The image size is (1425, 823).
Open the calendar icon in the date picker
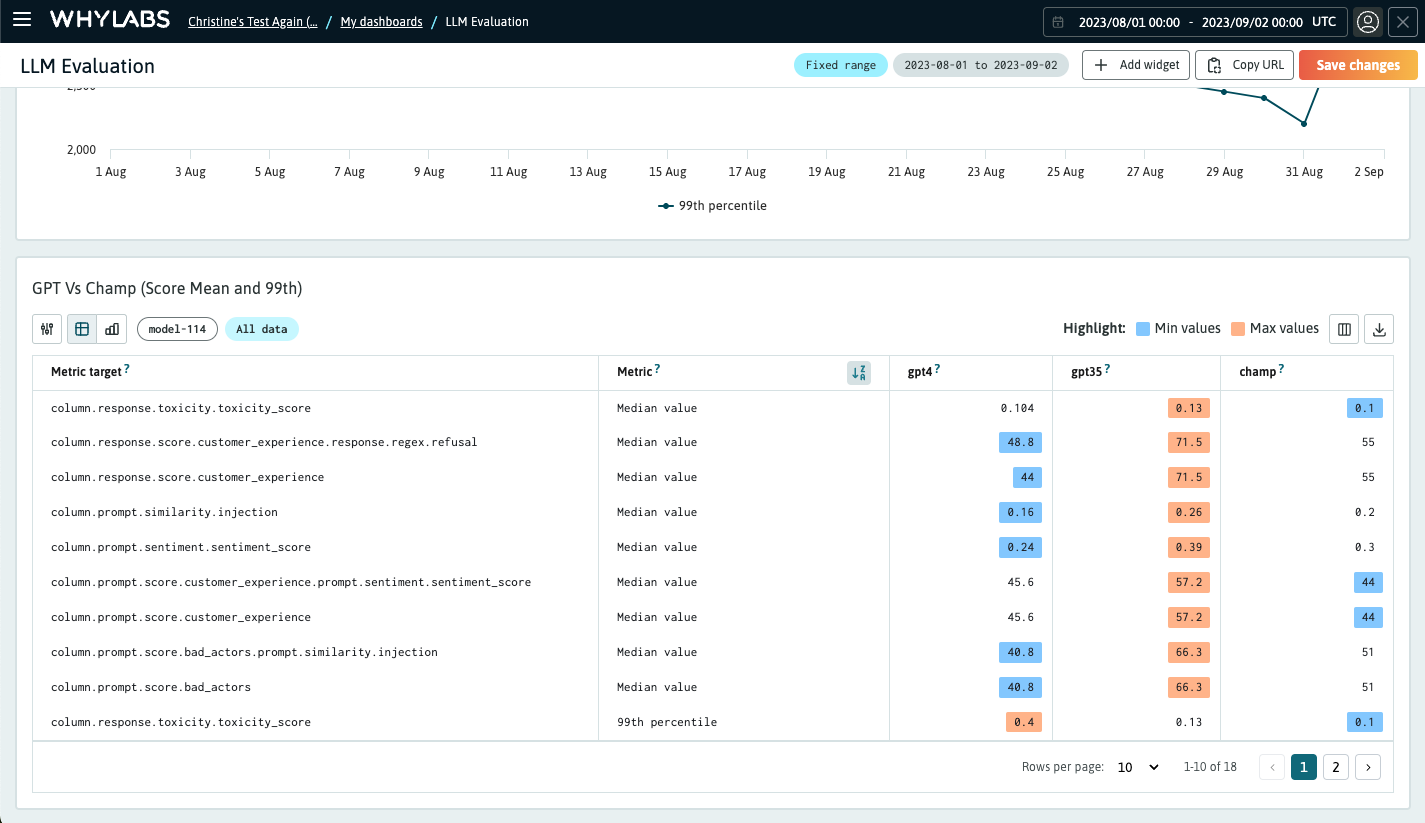[1060, 21]
